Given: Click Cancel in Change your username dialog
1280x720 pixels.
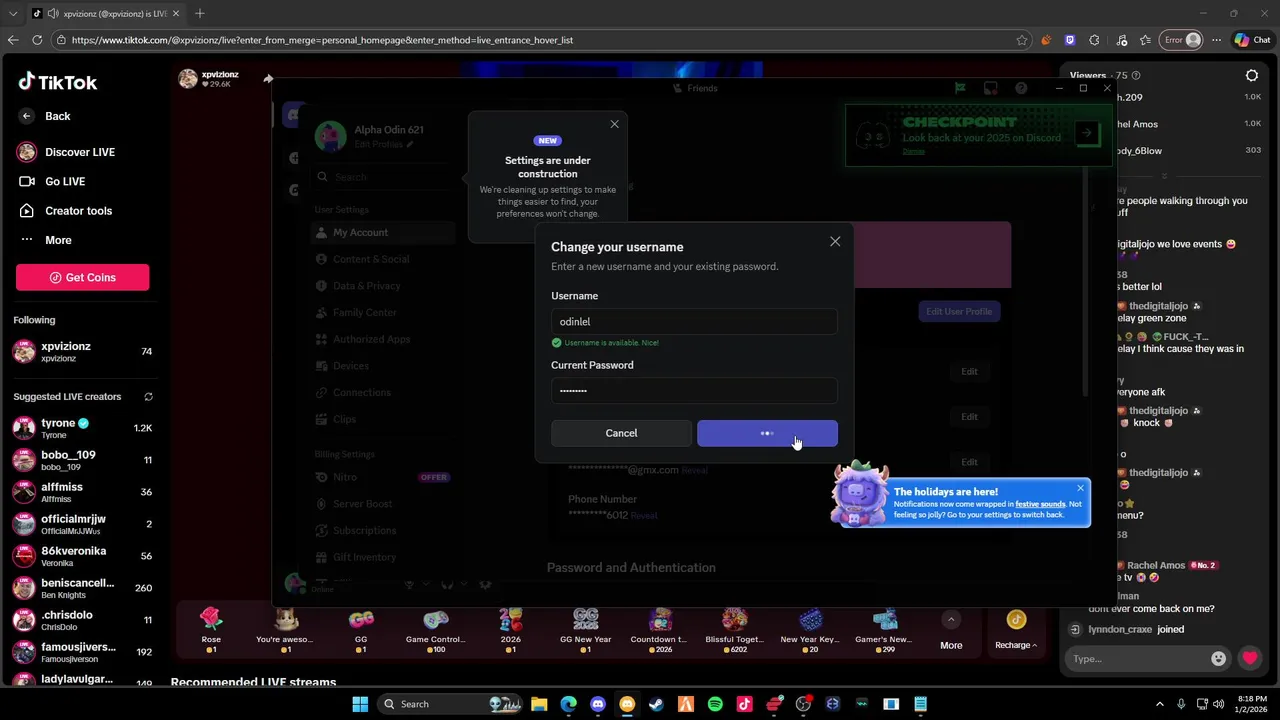Looking at the screenshot, I should (621, 433).
